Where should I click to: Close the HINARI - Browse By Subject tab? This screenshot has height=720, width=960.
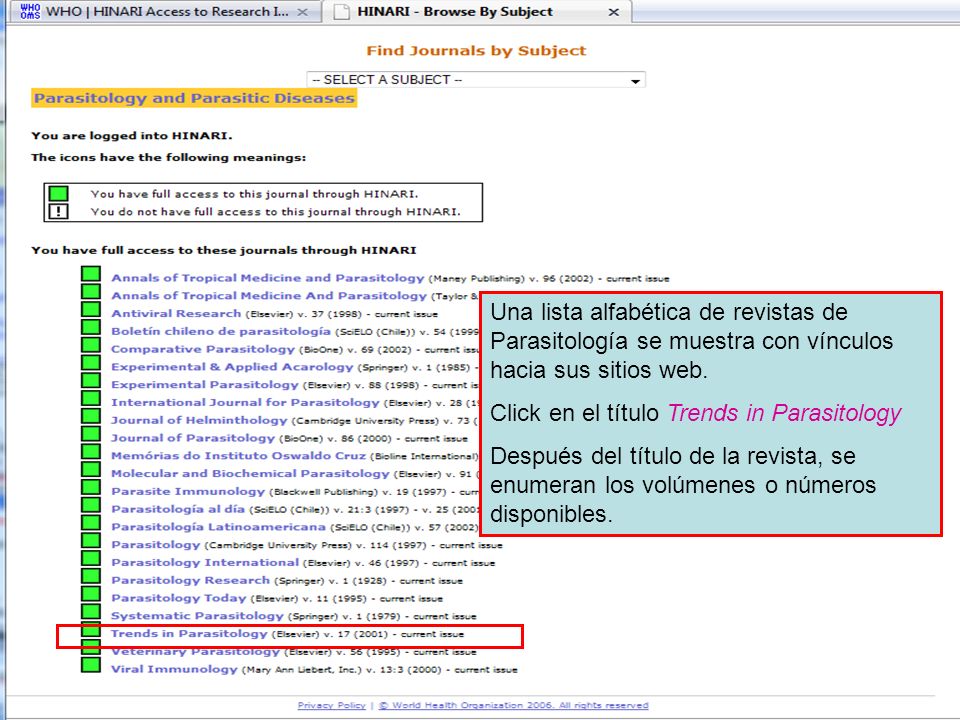(x=613, y=12)
